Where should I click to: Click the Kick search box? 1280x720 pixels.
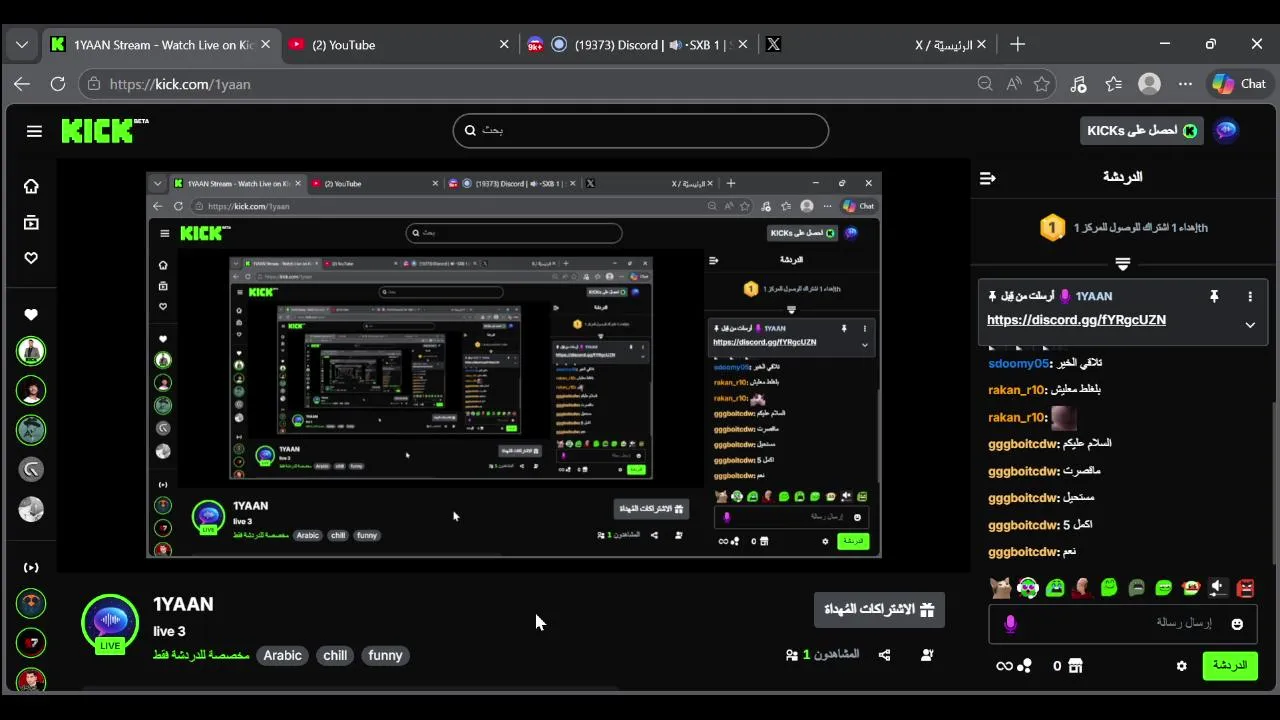pos(641,130)
